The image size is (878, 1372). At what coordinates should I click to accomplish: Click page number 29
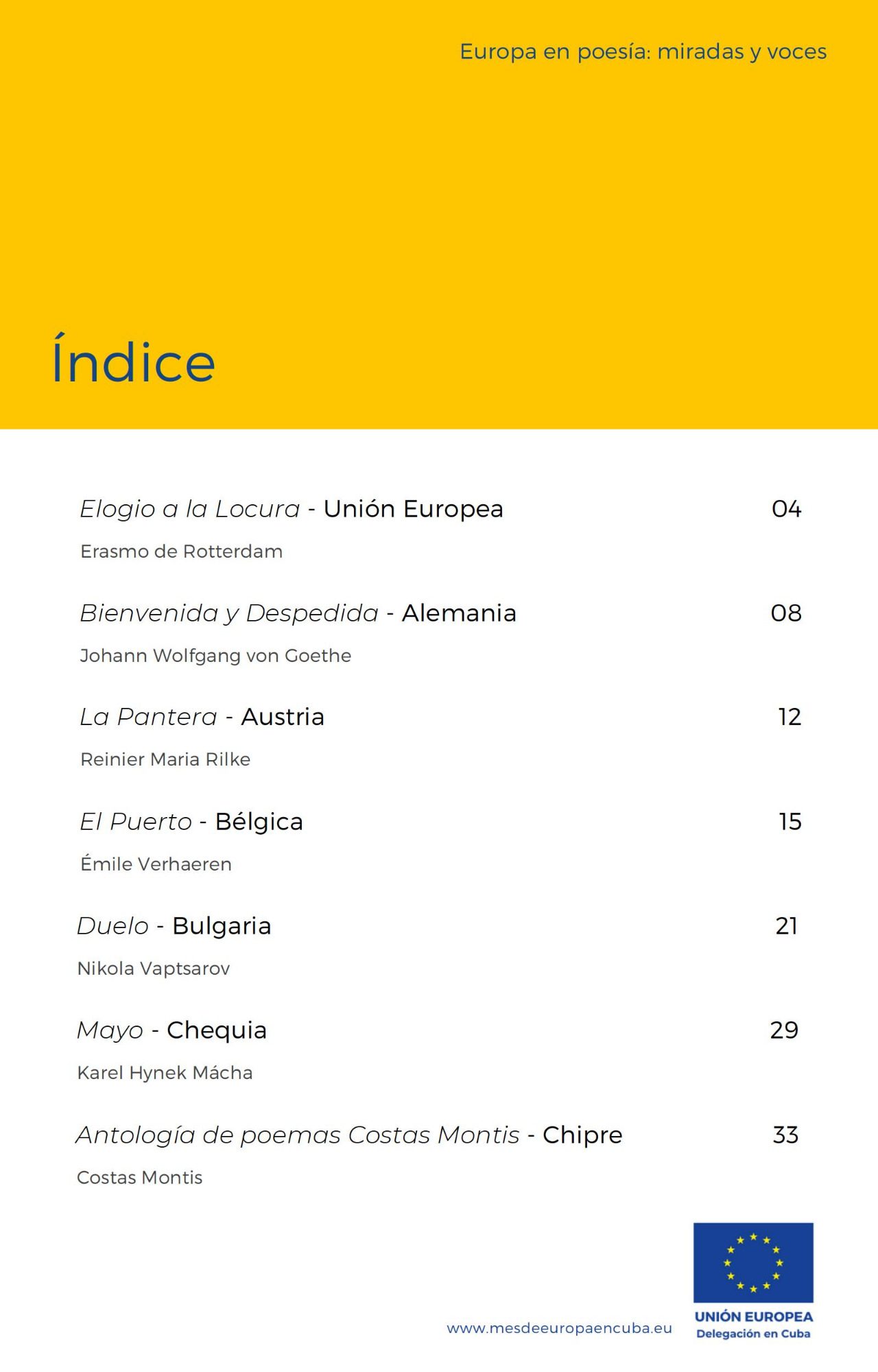785,1030
